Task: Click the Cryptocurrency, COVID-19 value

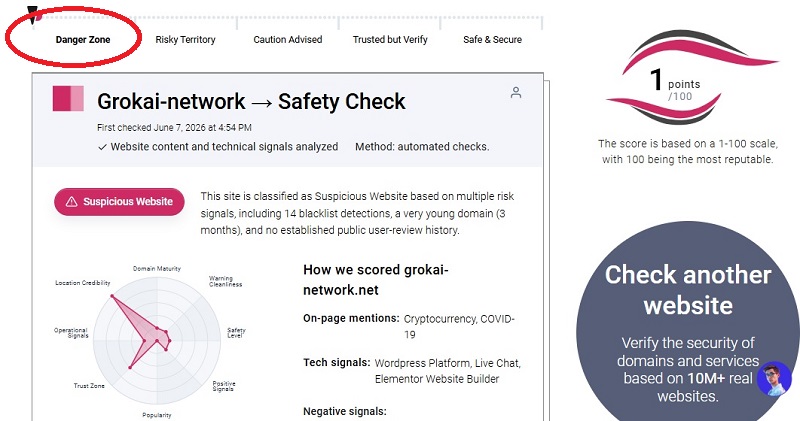Action: coord(459,327)
